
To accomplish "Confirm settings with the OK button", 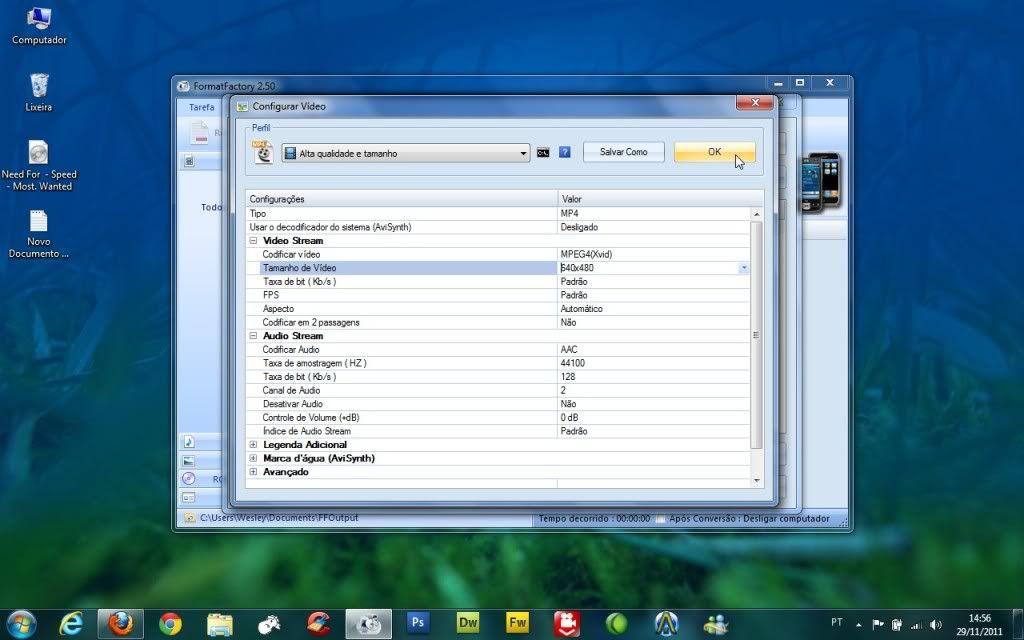I will [x=714, y=152].
